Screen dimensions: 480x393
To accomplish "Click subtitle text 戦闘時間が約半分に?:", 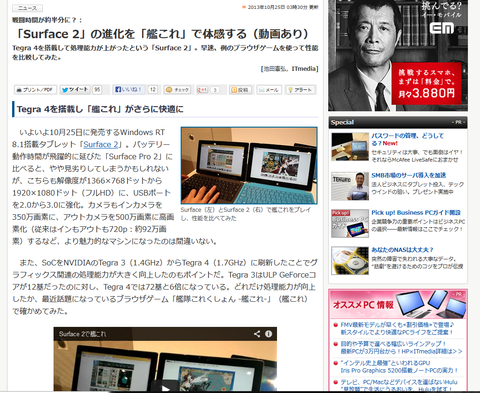I will click(47, 20).
